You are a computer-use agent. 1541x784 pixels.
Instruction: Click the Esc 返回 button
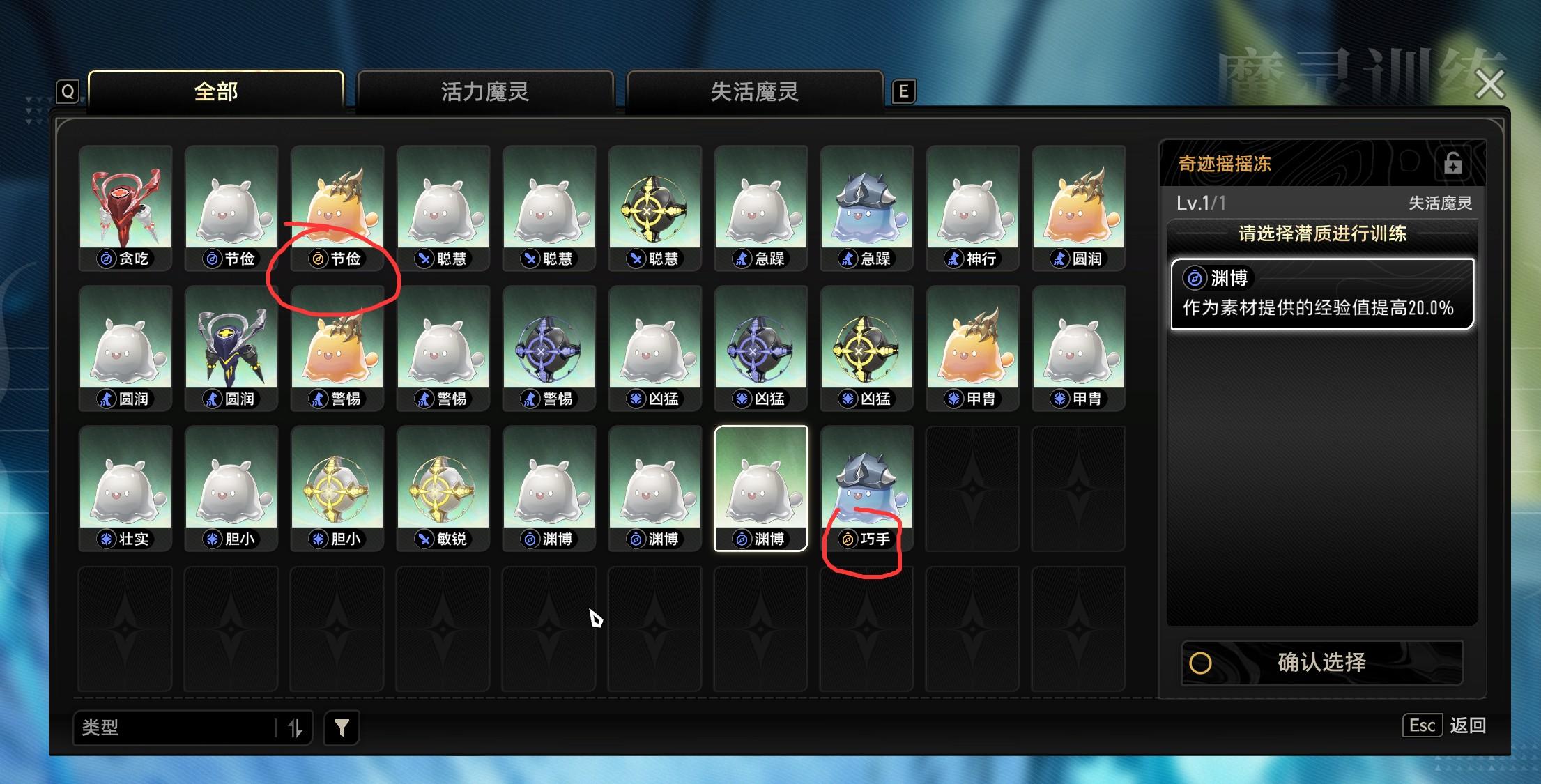click(1444, 725)
